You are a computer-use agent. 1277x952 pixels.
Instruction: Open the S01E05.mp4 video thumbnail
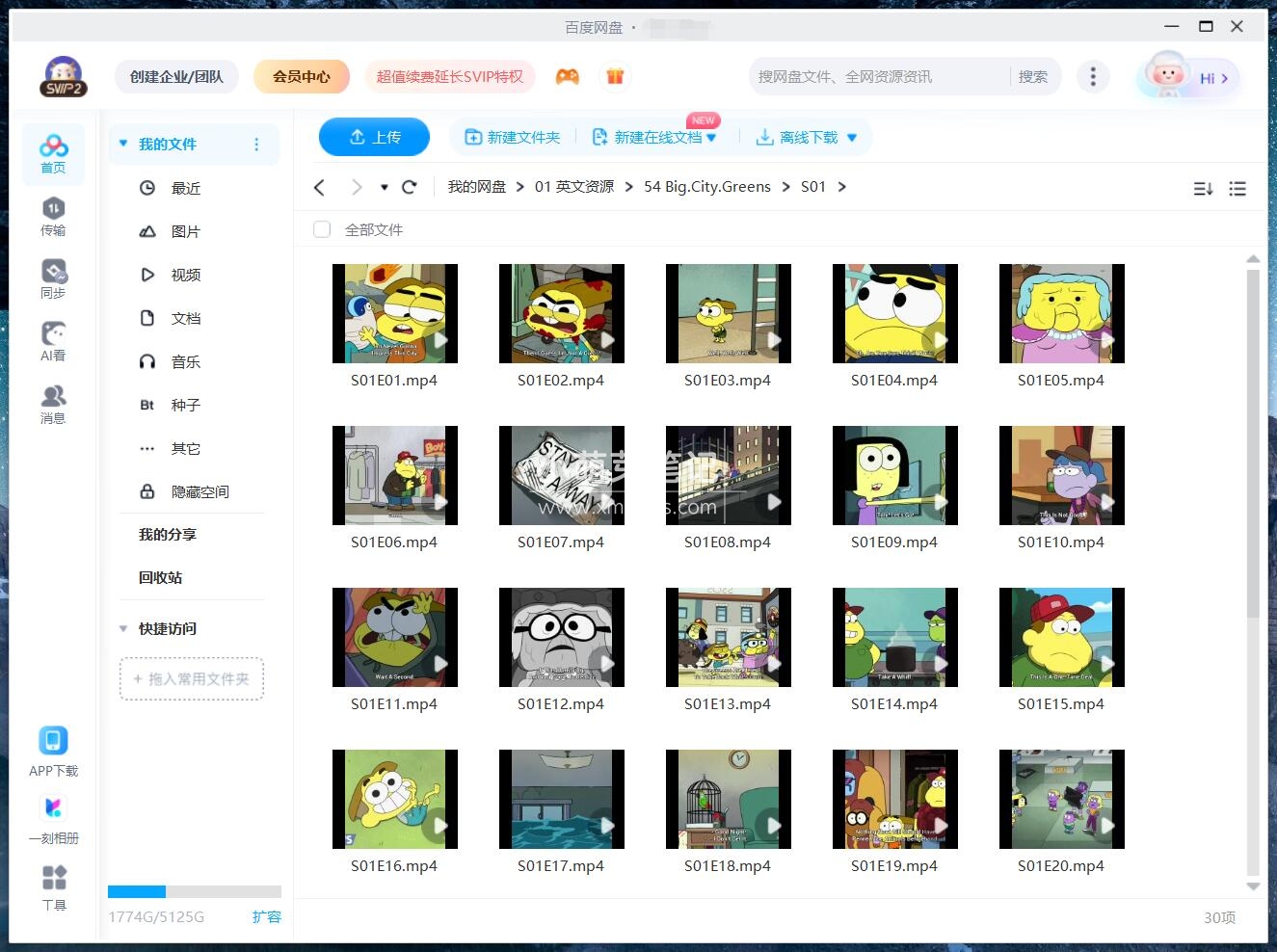pyautogui.click(x=1061, y=312)
